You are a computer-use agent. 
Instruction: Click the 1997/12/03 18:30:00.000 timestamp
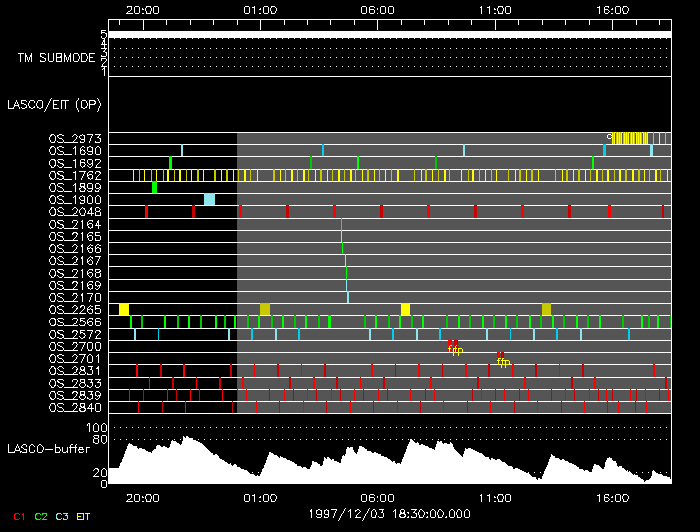(377, 511)
